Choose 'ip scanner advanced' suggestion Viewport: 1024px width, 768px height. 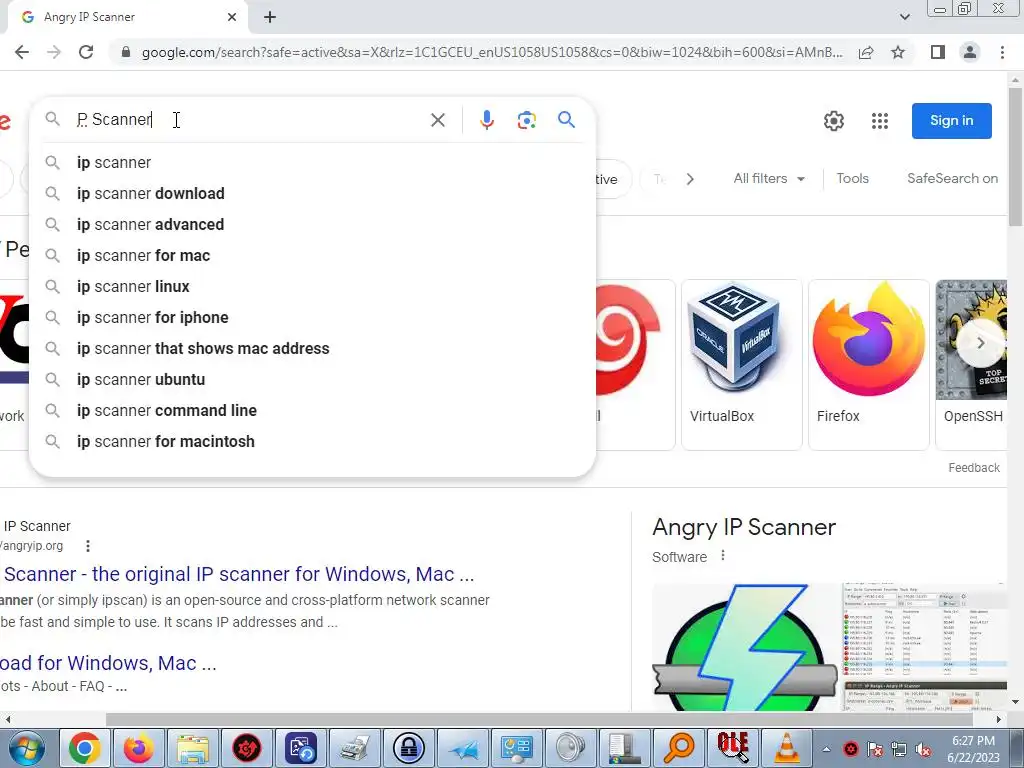click(x=312, y=225)
